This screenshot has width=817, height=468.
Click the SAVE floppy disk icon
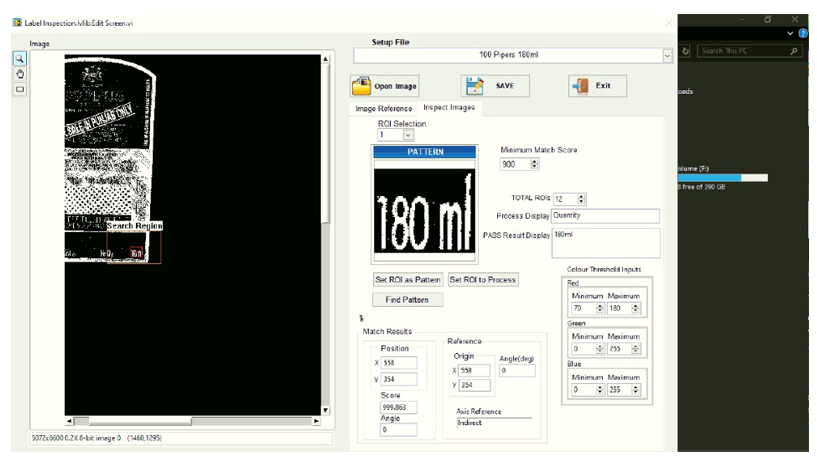click(x=475, y=86)
